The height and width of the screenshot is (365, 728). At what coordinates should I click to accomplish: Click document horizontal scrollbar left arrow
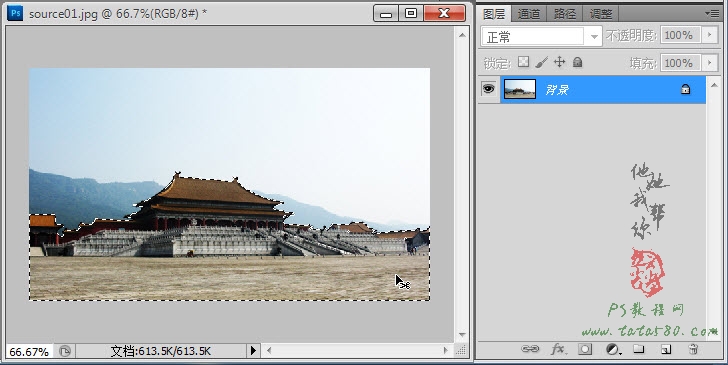269,351
